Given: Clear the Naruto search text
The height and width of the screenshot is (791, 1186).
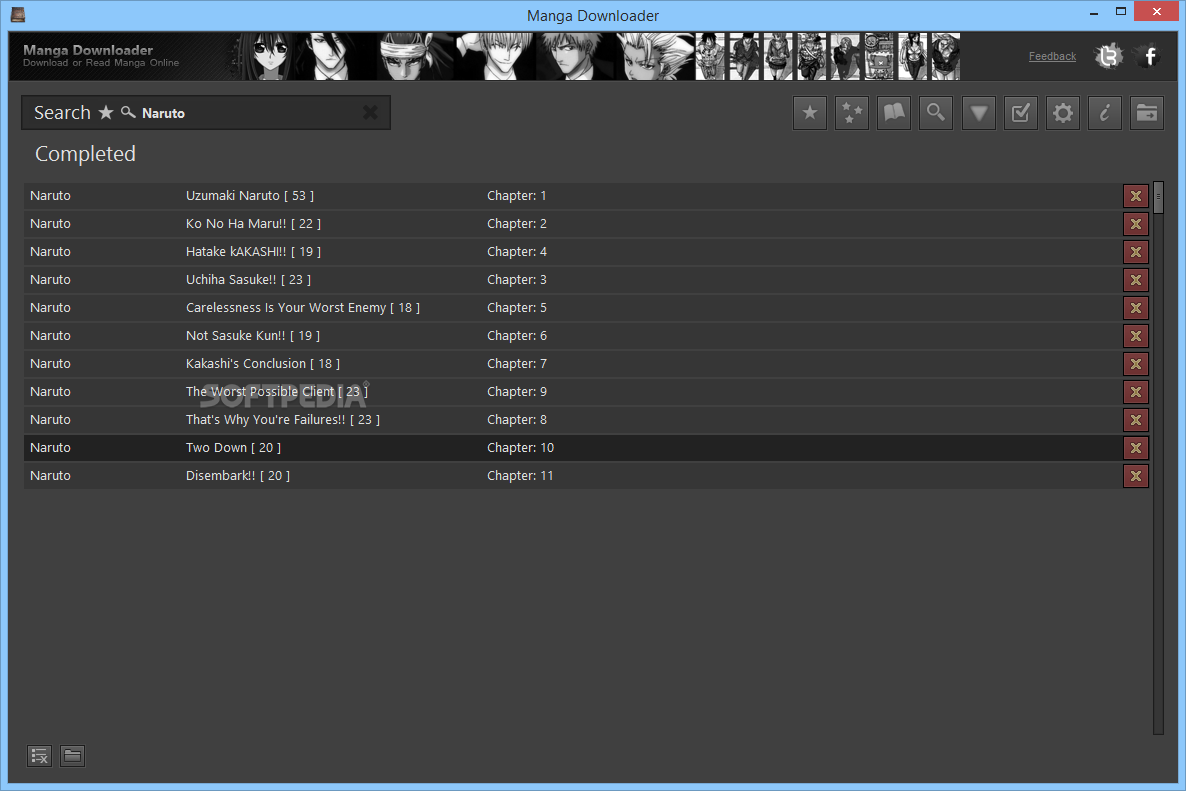Looking at the screenshot, I should [370, 113].
